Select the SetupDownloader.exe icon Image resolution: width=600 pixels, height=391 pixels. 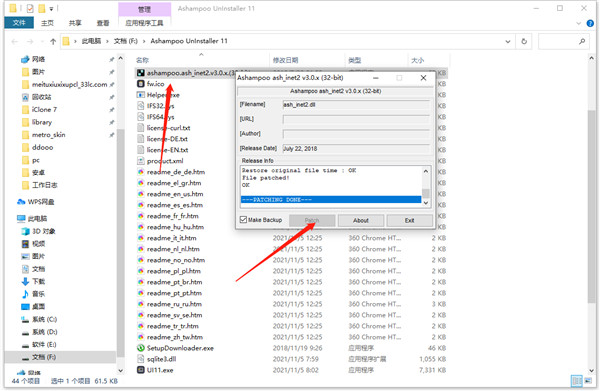(141, 348)
